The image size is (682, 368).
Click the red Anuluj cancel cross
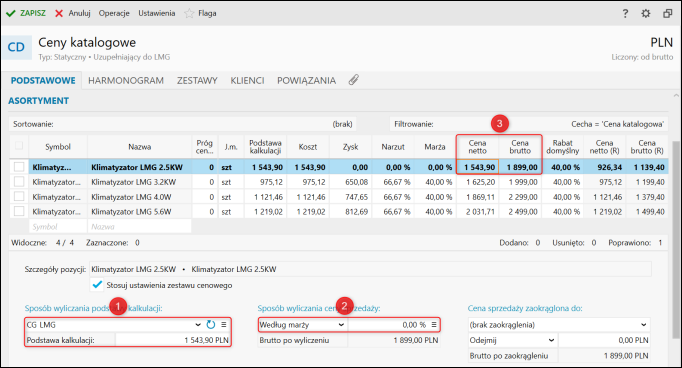tap(59, 13)
